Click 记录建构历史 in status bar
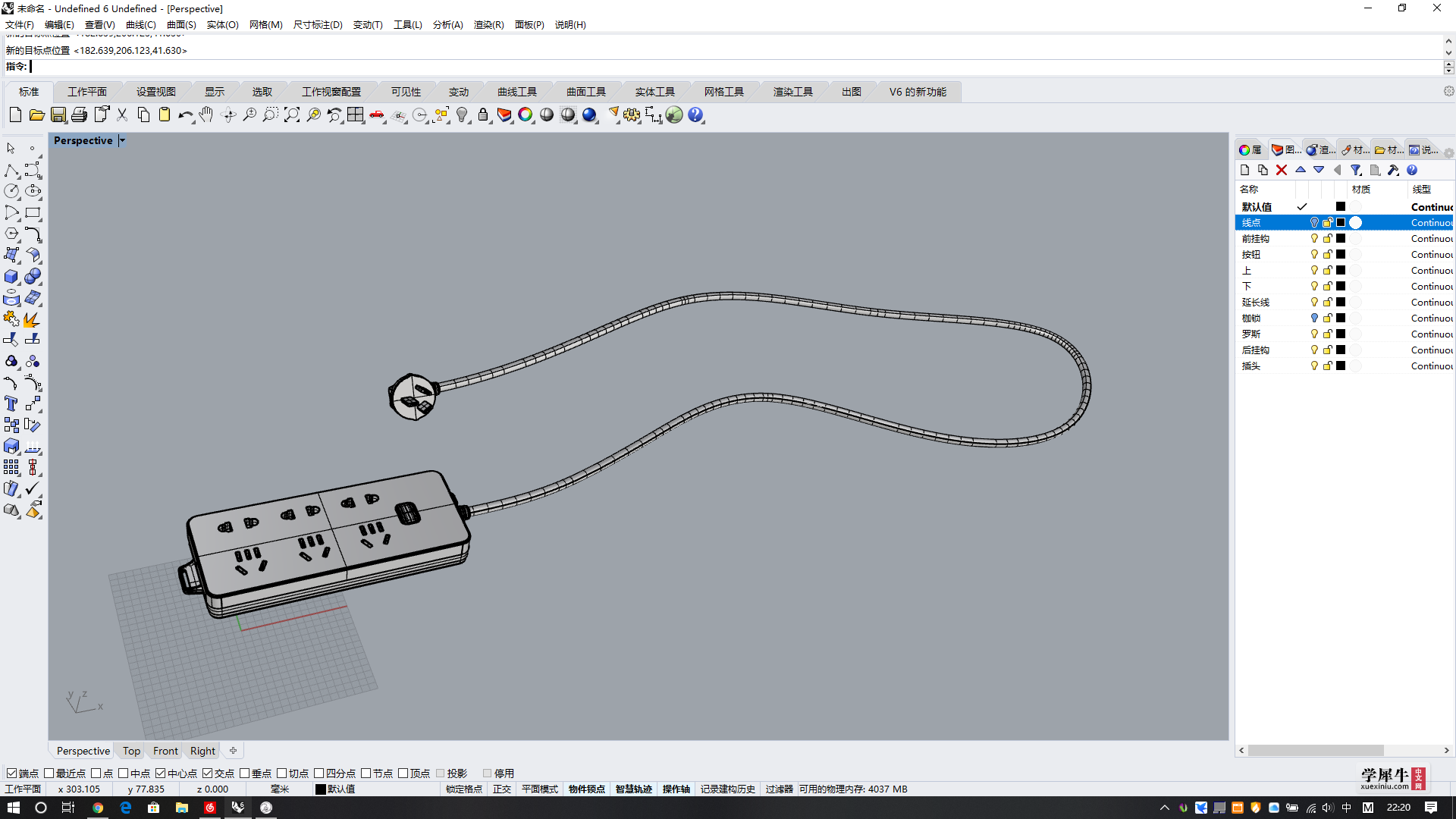Screen dimensions: 1456x819 [x=727, y=789]
